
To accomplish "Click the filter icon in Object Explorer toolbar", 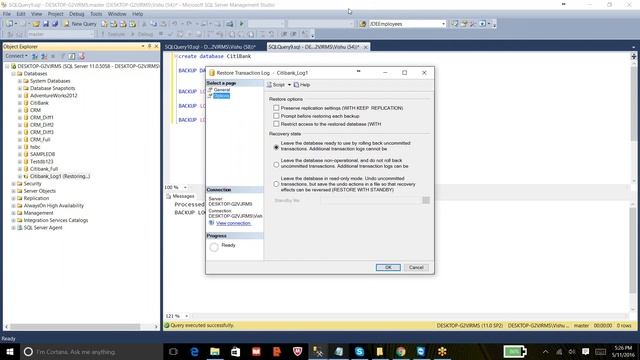I will pyautogui.click(x=62, y=56).
